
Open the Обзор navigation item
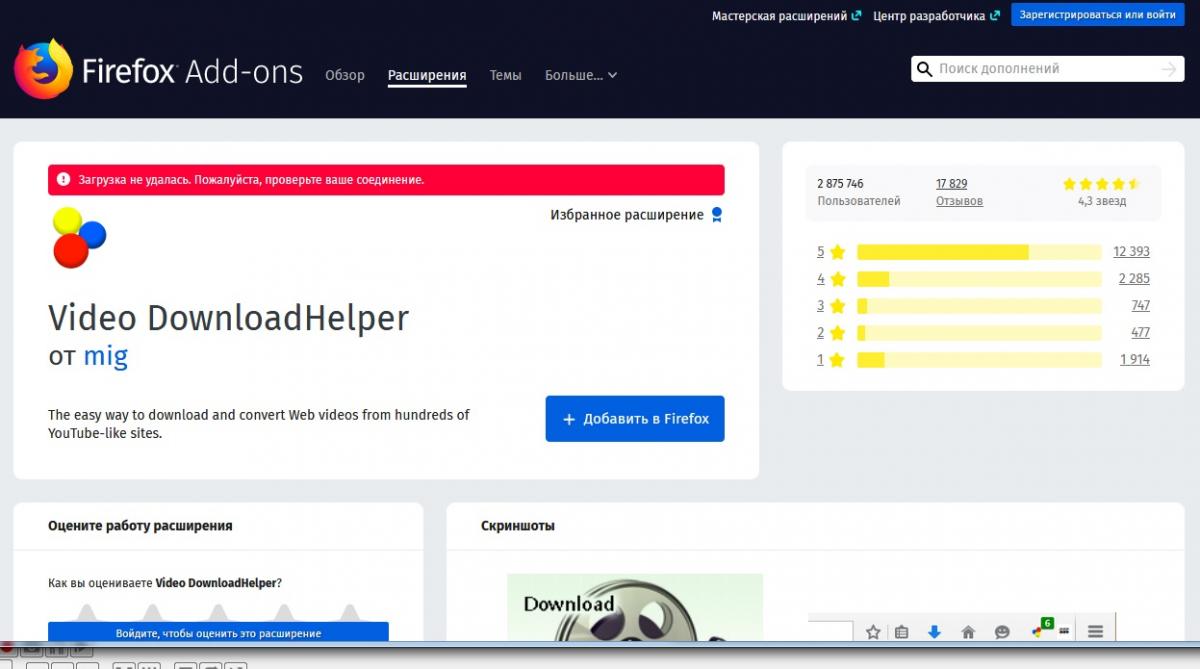click(344, 75)
